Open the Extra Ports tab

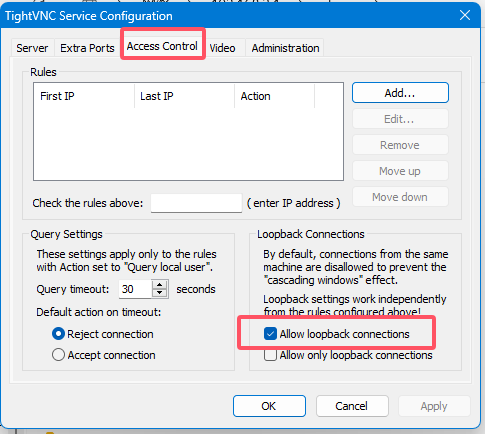tap(87, 48)
